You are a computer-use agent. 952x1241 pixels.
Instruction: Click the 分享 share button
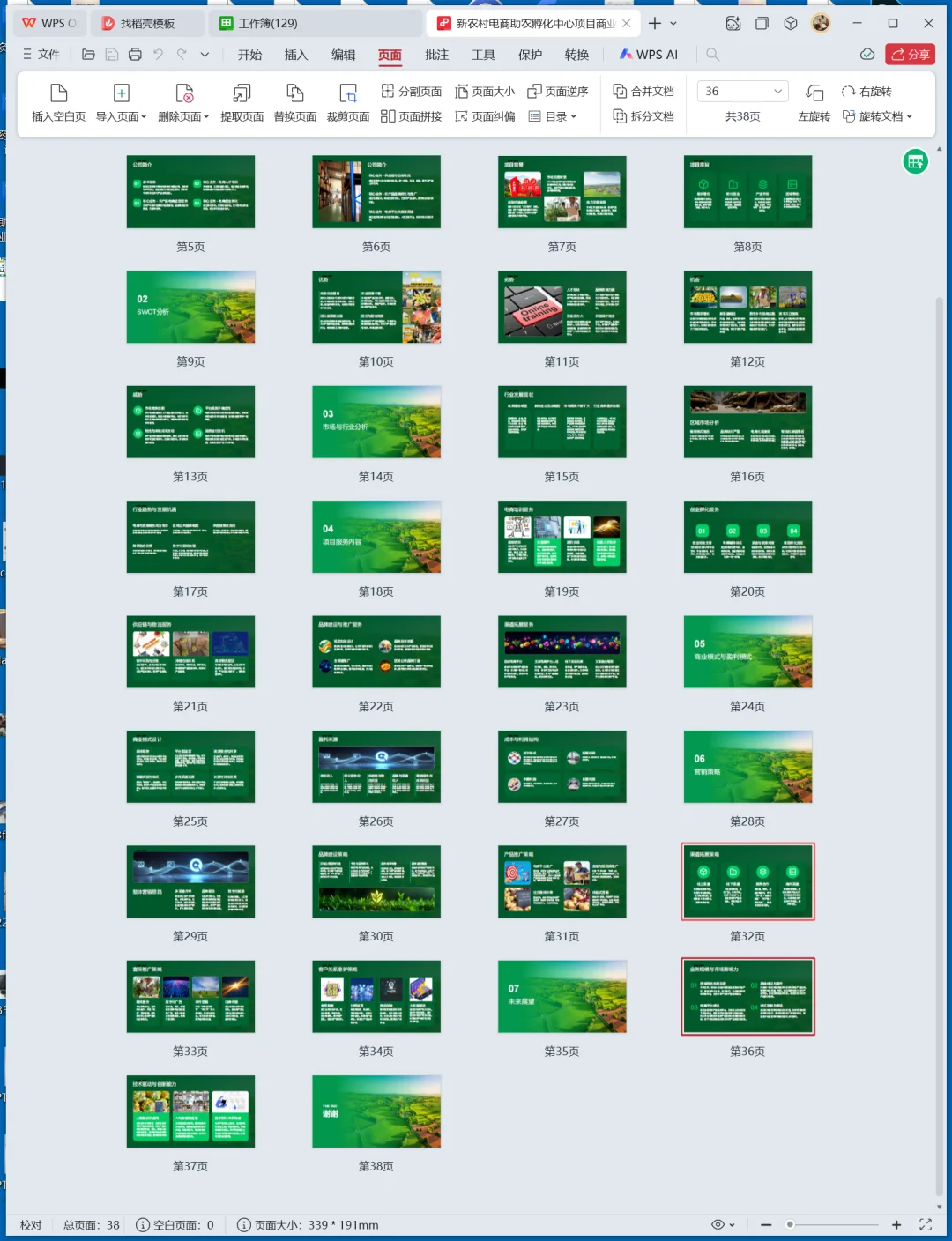pyautogui.click(x=911, y=55)
